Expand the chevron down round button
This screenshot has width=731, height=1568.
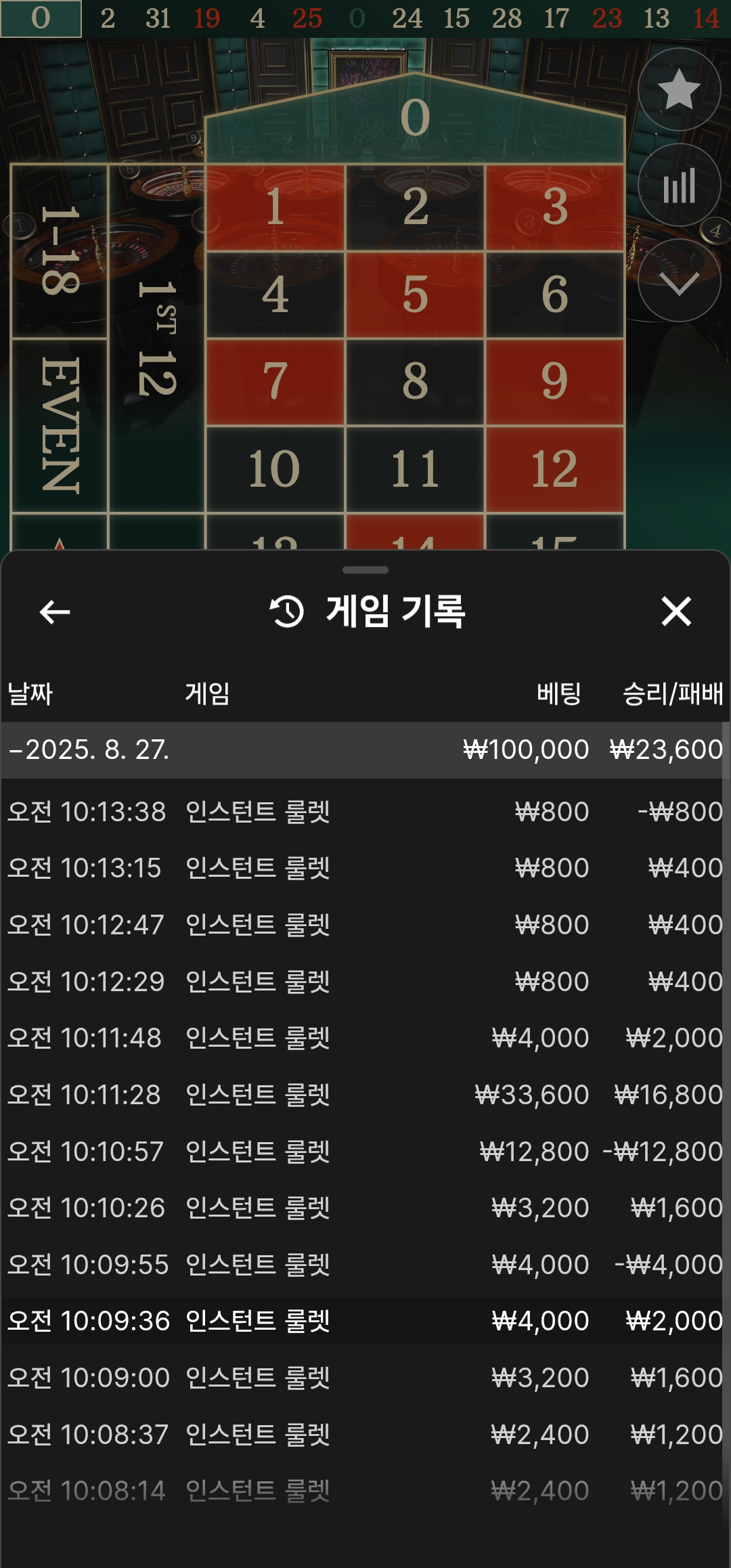tap(679, 280)
